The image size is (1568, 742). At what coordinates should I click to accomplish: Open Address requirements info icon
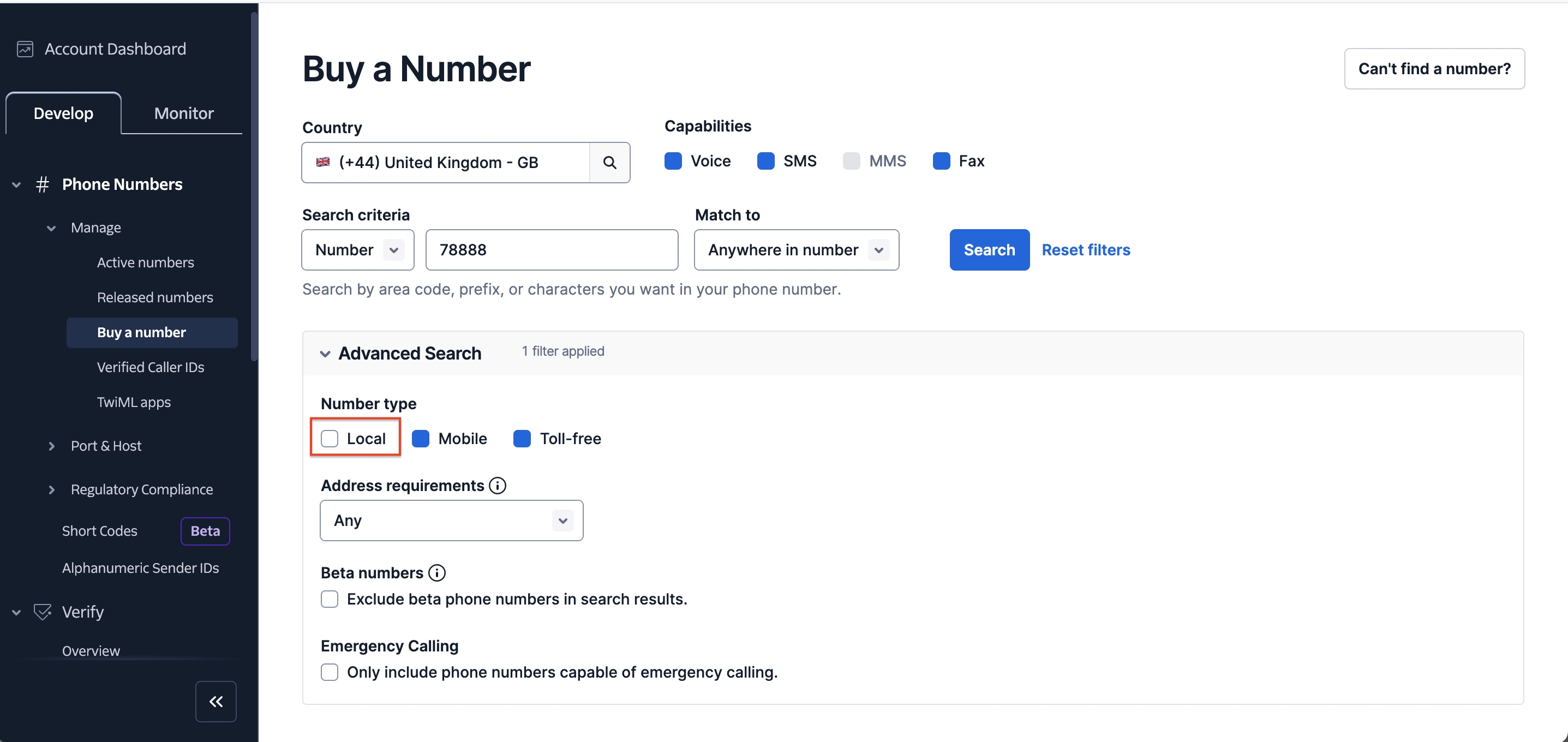tap(498, 486)
